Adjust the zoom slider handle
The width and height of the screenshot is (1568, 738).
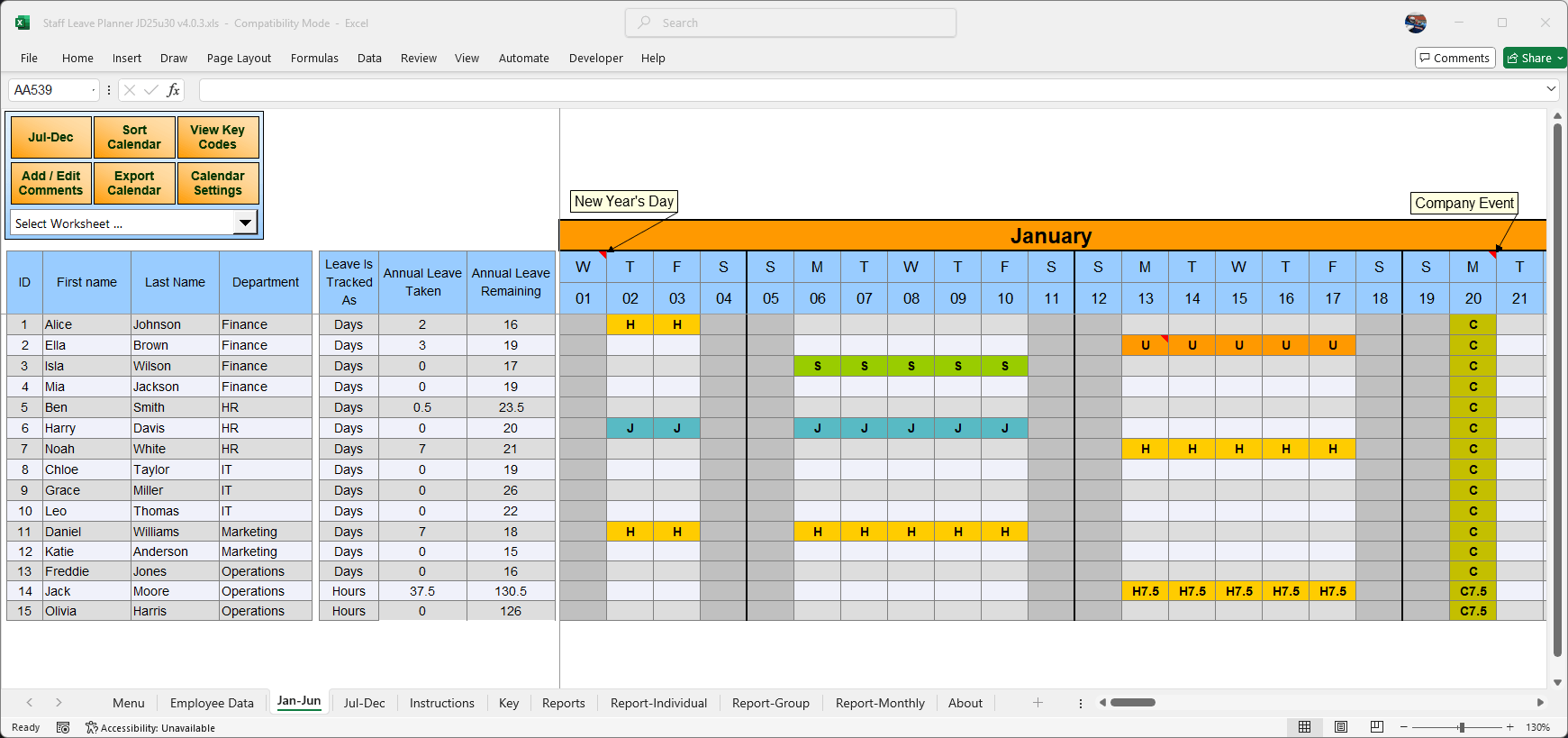coord(1462,727)
